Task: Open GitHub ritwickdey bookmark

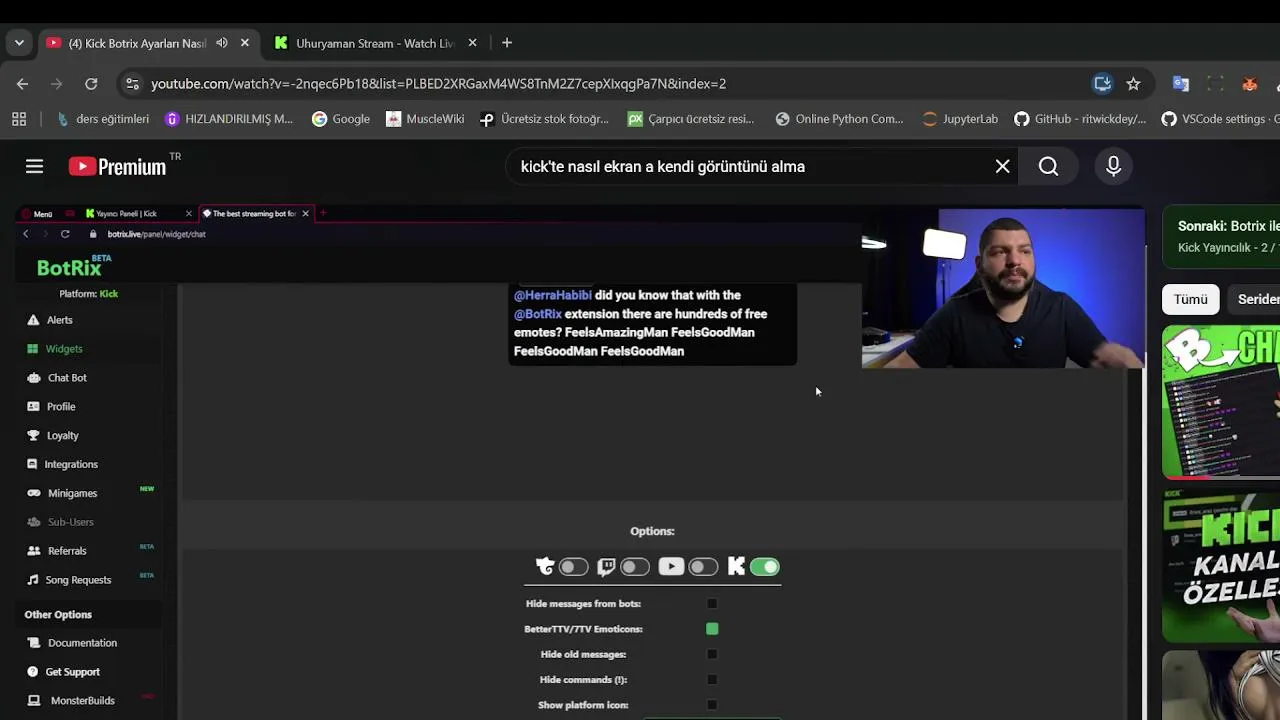Action: click(x=1080, y=119)
